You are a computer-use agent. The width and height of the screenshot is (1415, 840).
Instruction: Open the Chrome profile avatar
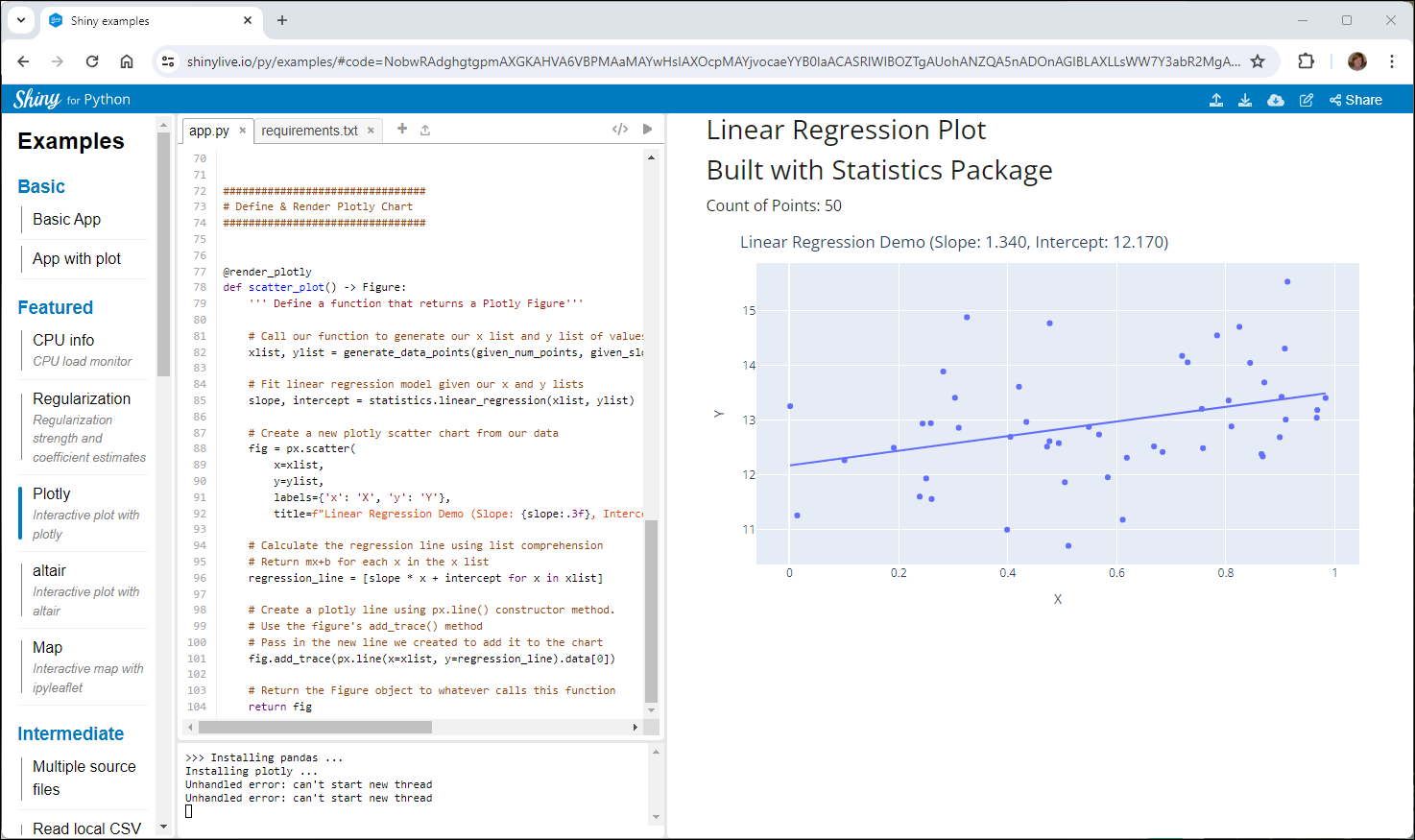point(1357,61)
